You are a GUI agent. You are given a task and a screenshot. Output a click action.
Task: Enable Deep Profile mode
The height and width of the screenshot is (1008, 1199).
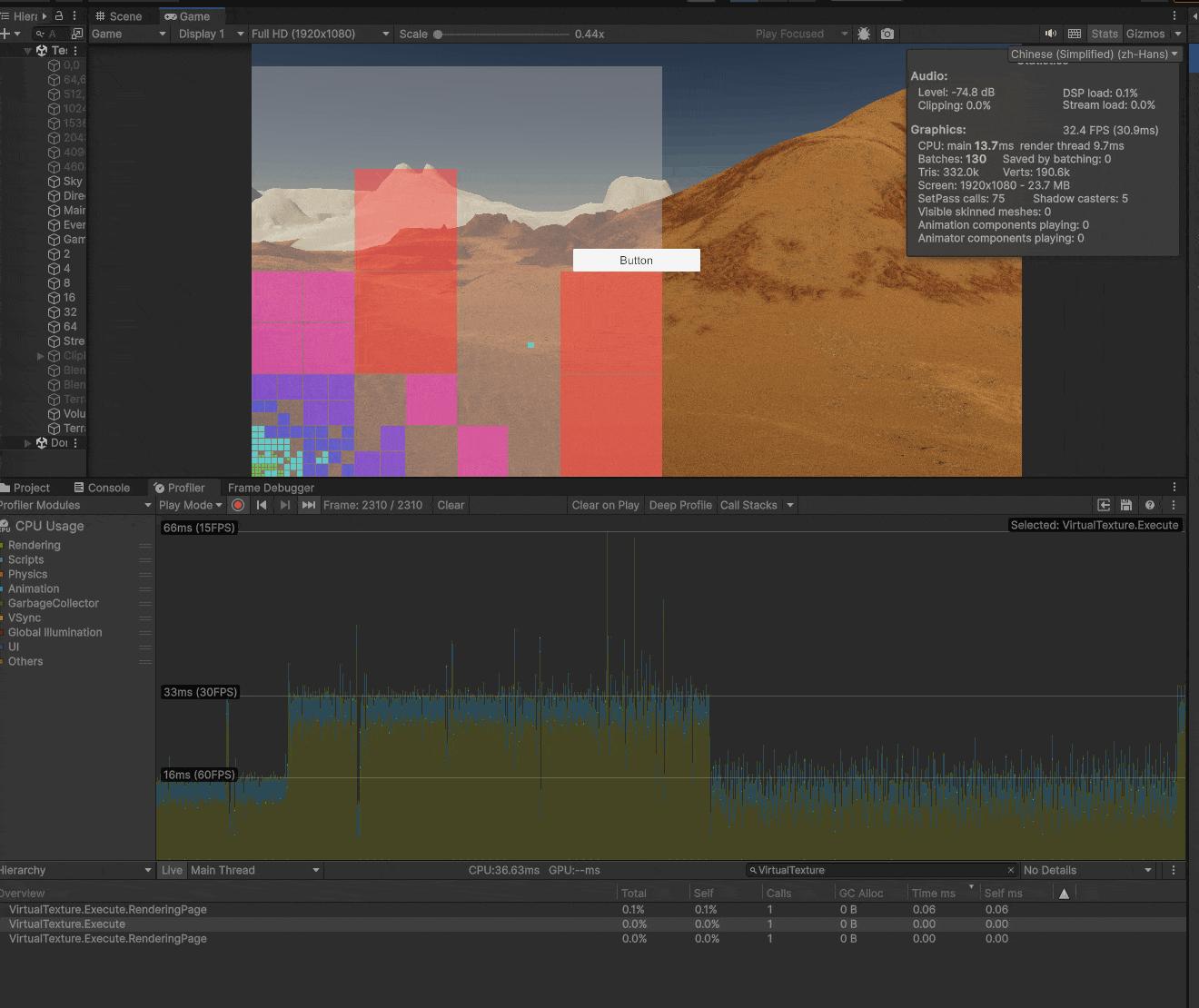(679, 505)
